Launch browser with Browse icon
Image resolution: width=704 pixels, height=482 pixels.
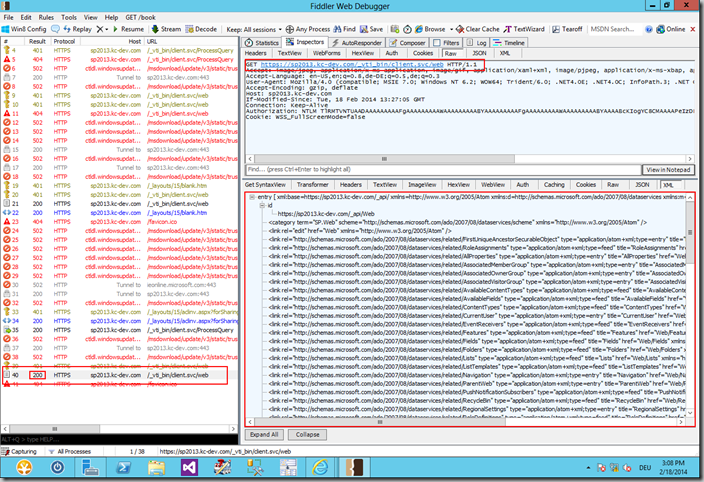pyautogui.click(x=430, y=29)
